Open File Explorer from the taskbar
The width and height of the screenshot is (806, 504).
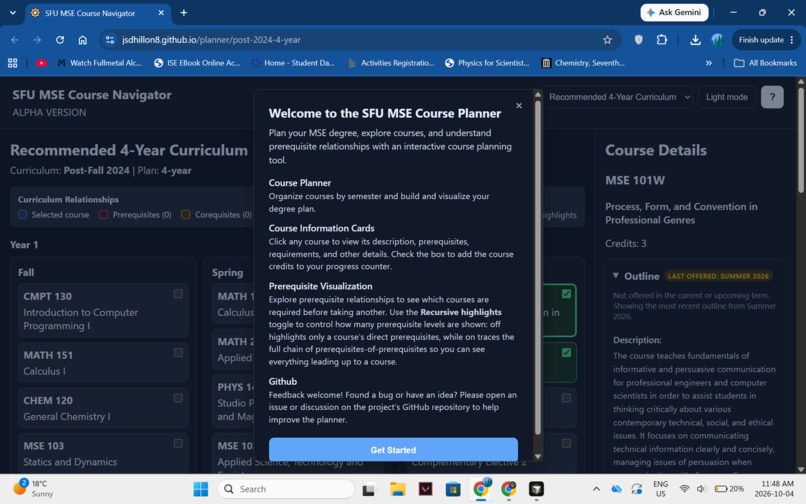(x=397, y=489)
